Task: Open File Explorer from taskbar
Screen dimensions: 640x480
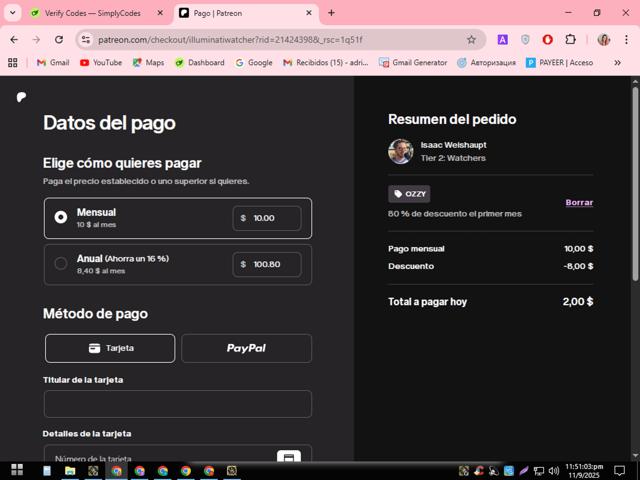Action: (x=70, y=471)
